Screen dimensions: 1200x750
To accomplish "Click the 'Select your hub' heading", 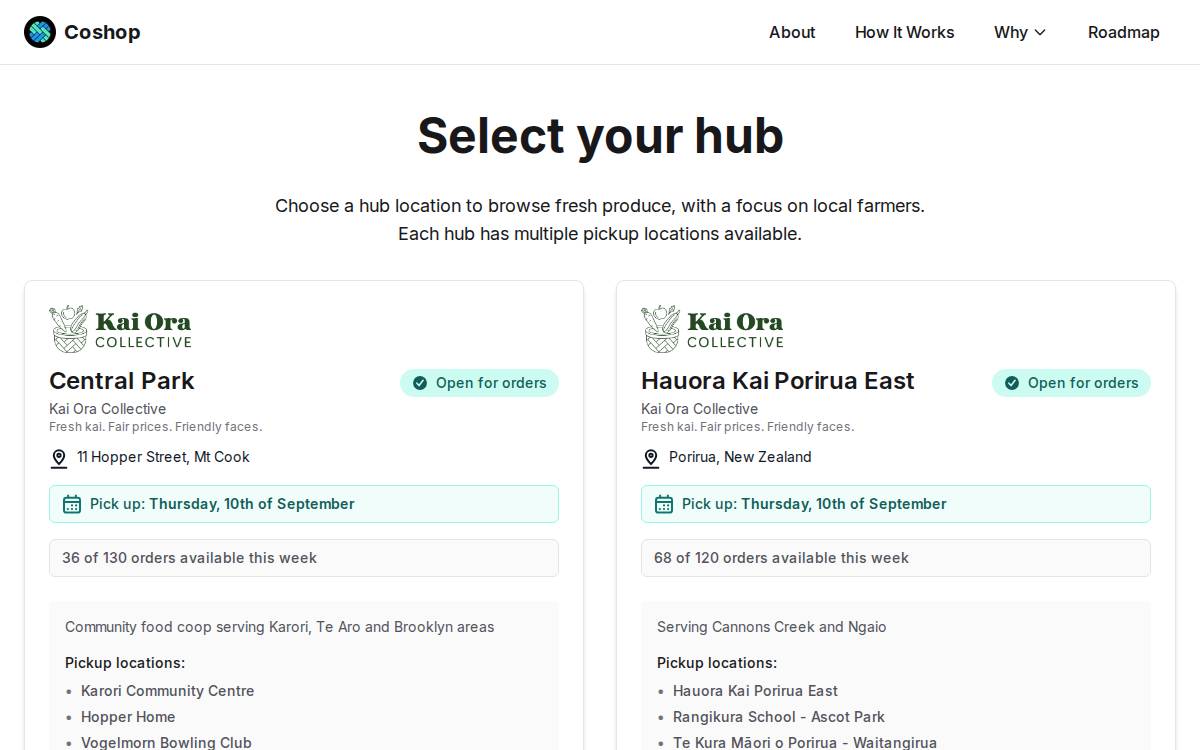I will pos(600,135).
